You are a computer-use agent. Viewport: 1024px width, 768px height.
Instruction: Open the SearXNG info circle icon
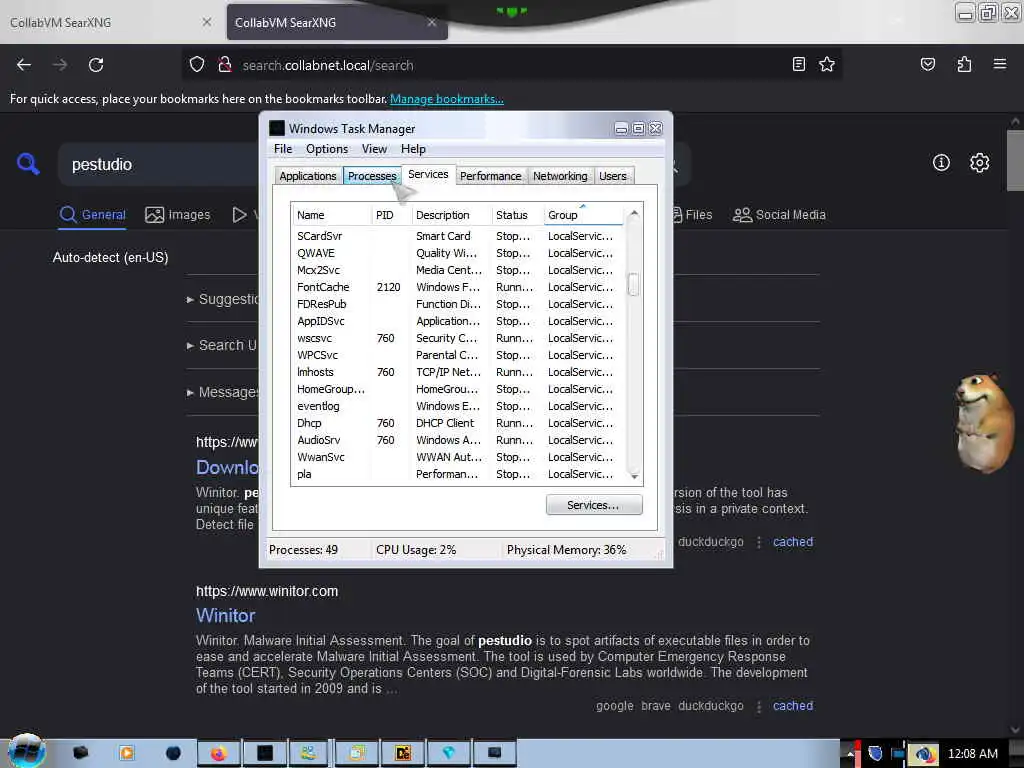941,163
